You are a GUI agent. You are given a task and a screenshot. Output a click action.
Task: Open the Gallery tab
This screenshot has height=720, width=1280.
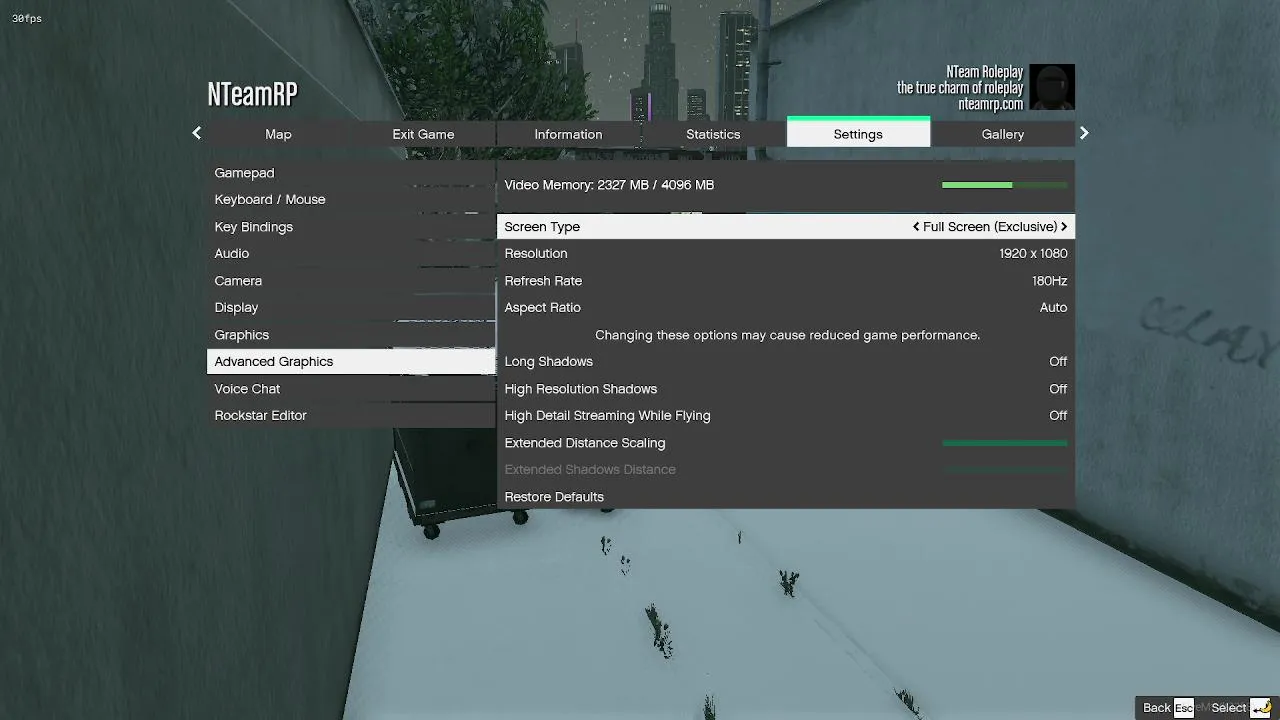click(x=1003, y=134)
